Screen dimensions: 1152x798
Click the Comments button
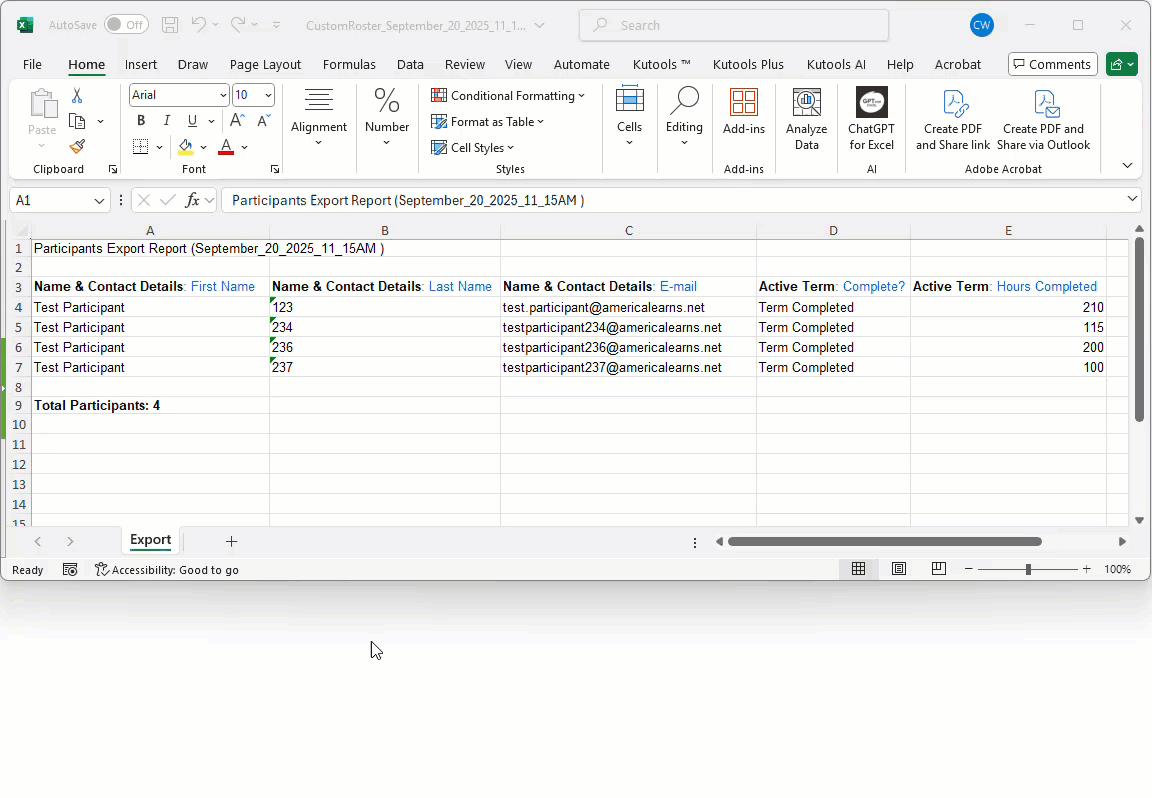(x=1052, y=64)
